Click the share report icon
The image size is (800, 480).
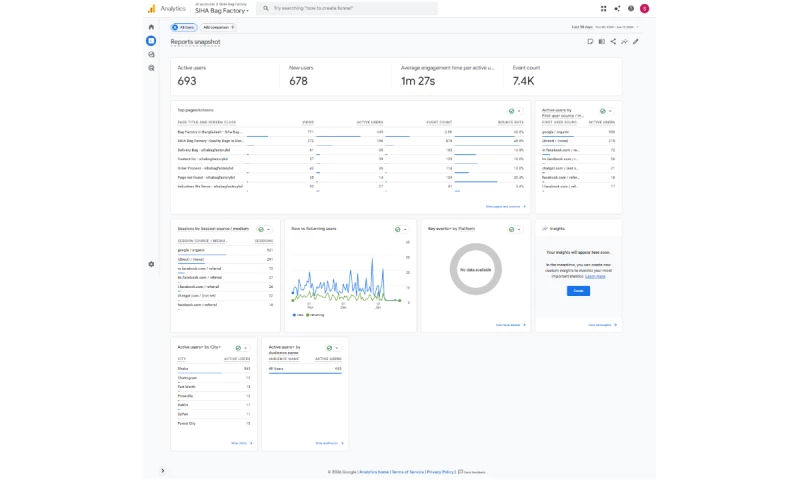613,42
